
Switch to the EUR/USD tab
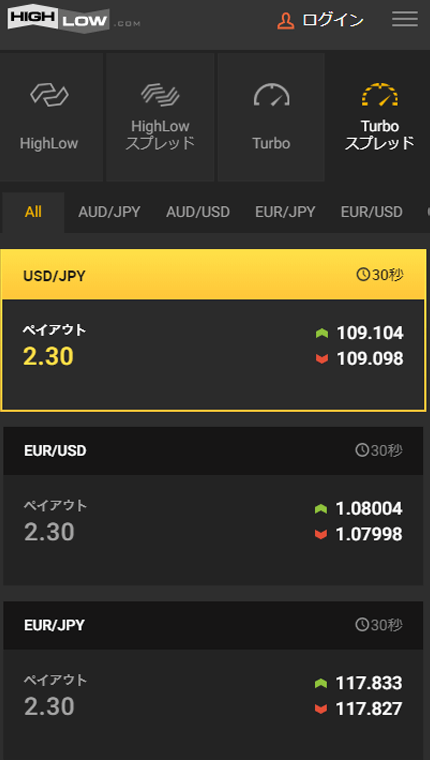(x=371, y=212)
